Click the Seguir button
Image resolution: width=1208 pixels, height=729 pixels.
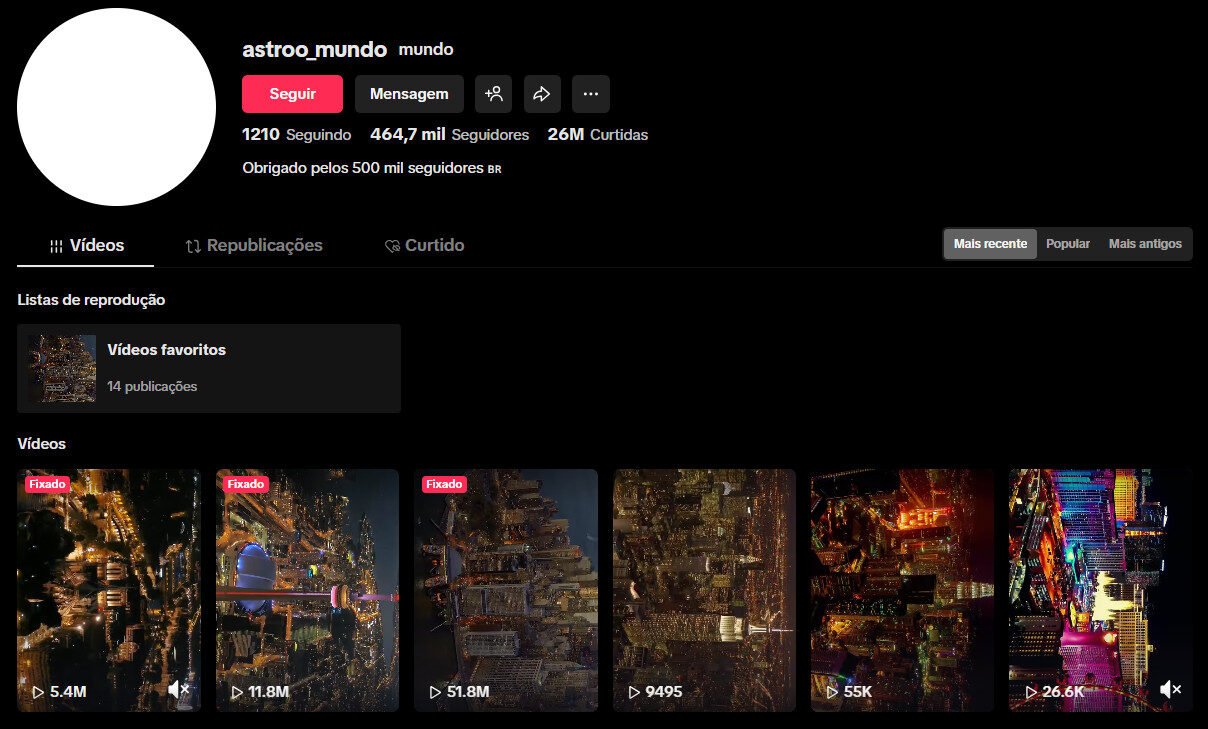click(x=292, y=93)
